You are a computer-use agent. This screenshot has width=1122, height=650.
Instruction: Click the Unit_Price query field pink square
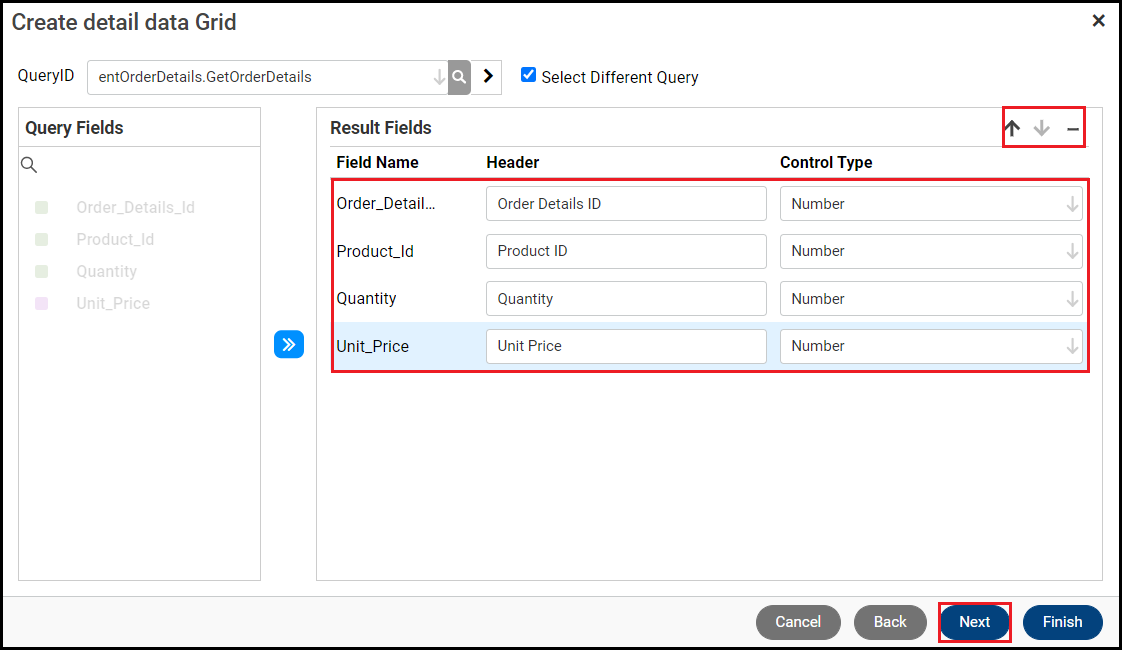42,303
